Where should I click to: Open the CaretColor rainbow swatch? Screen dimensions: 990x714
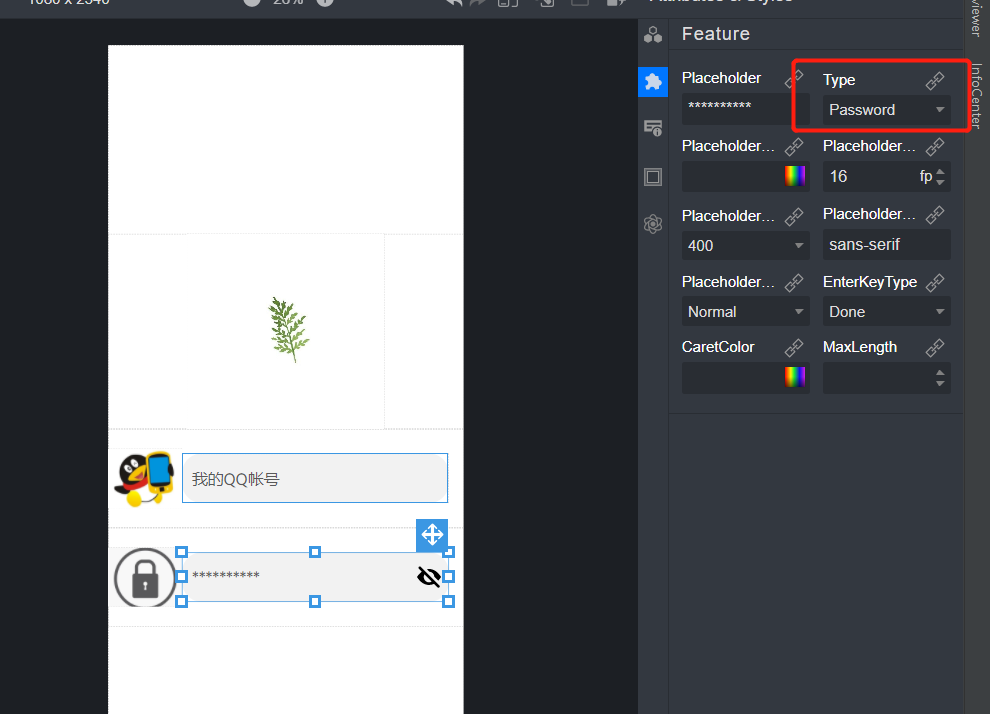click(795, 377)
